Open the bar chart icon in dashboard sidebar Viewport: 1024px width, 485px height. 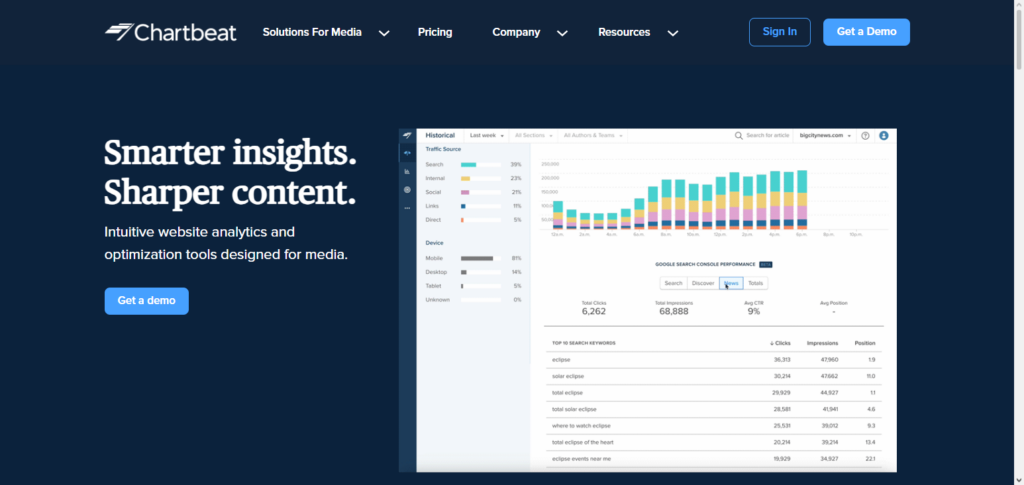[x=408, y=172]
